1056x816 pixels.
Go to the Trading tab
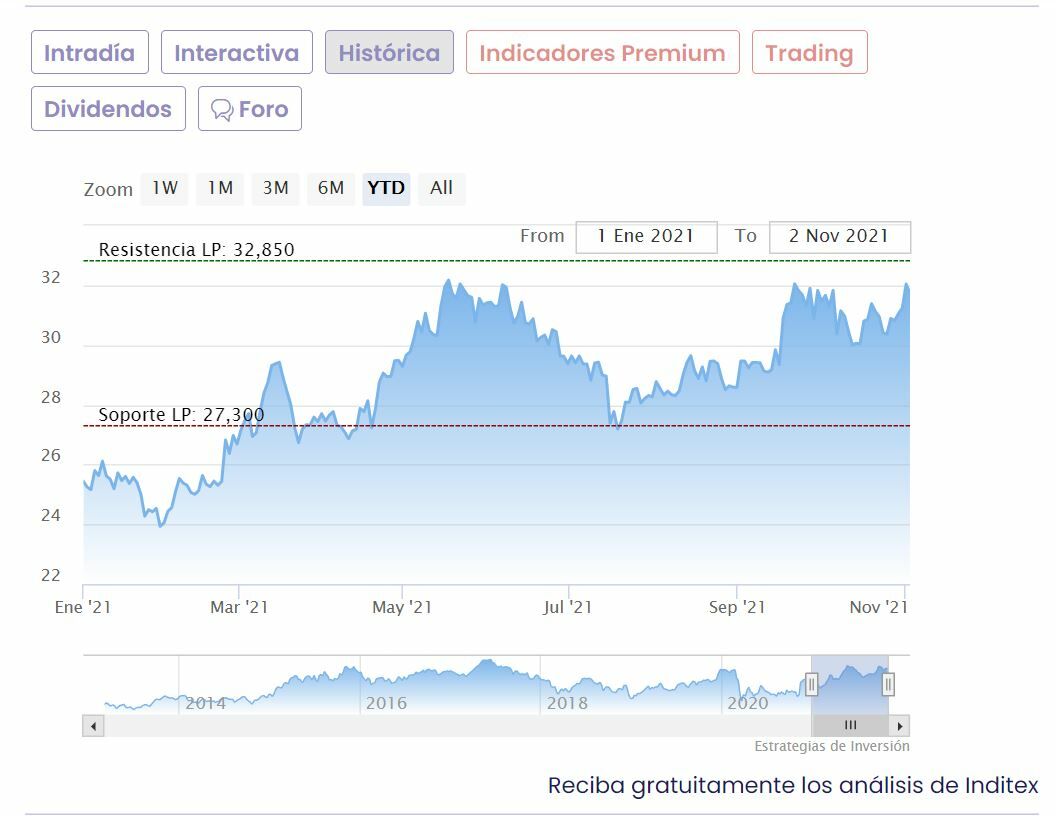click(x=809, y=53)
